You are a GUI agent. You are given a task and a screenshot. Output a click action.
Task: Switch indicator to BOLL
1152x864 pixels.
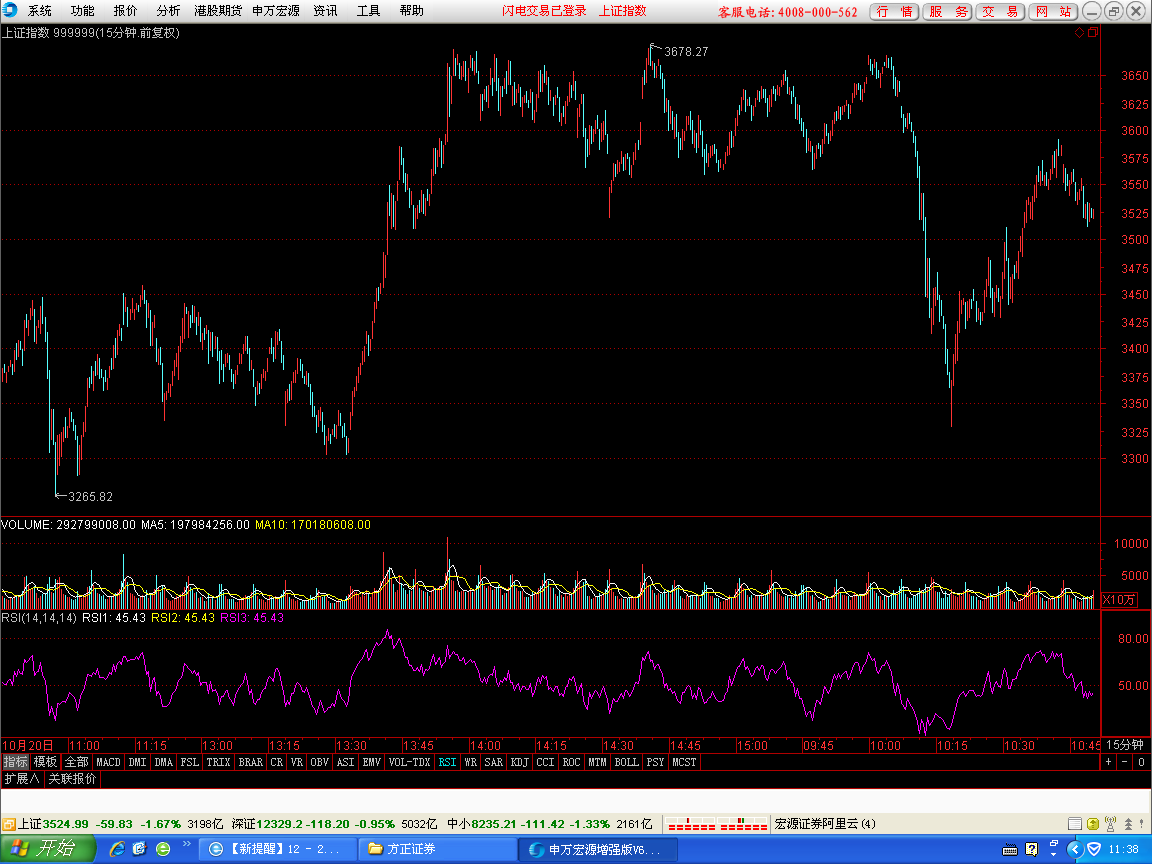coord(627,762)
